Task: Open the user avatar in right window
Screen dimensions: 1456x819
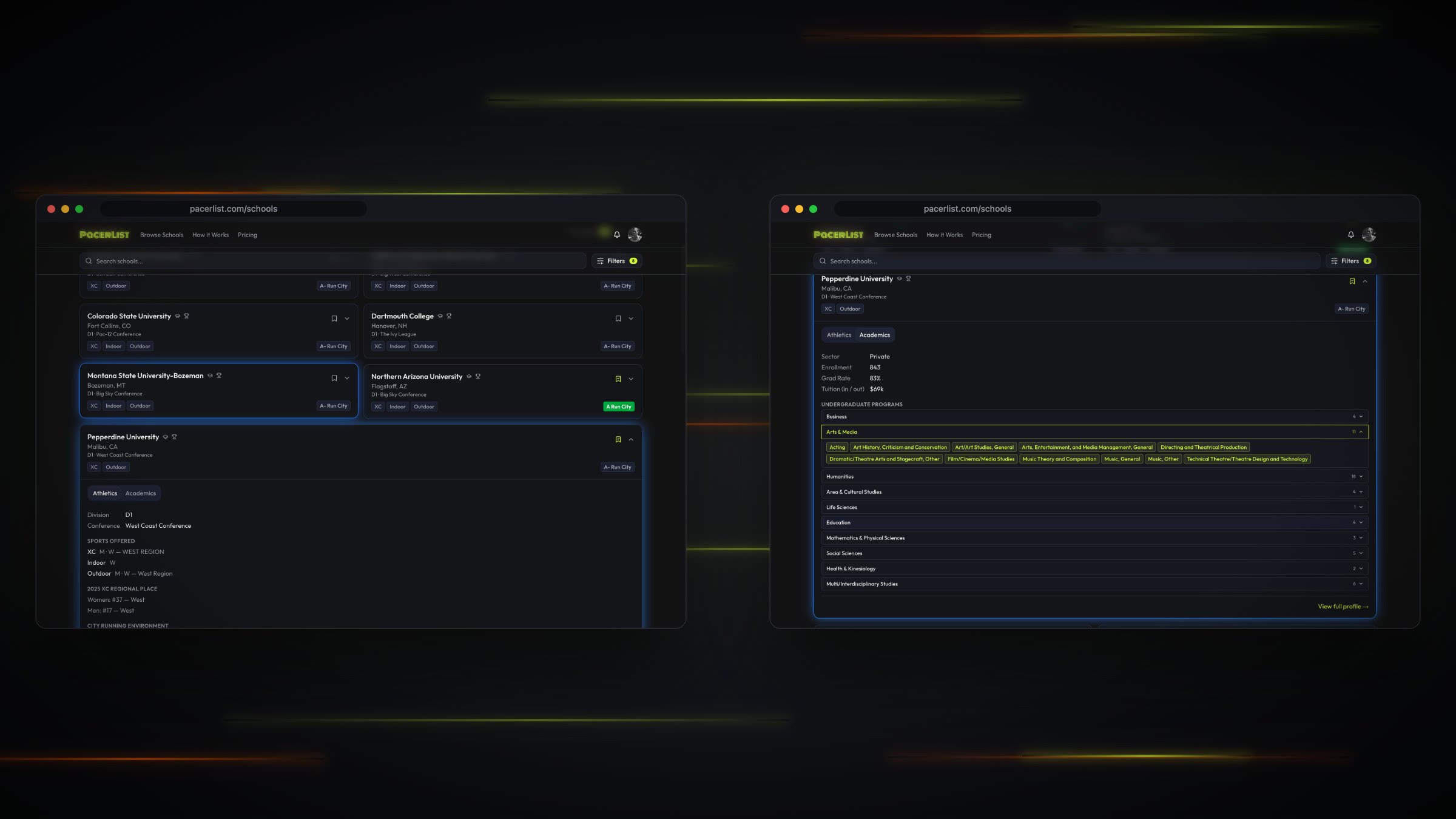Action: (x=1369, y=235)
